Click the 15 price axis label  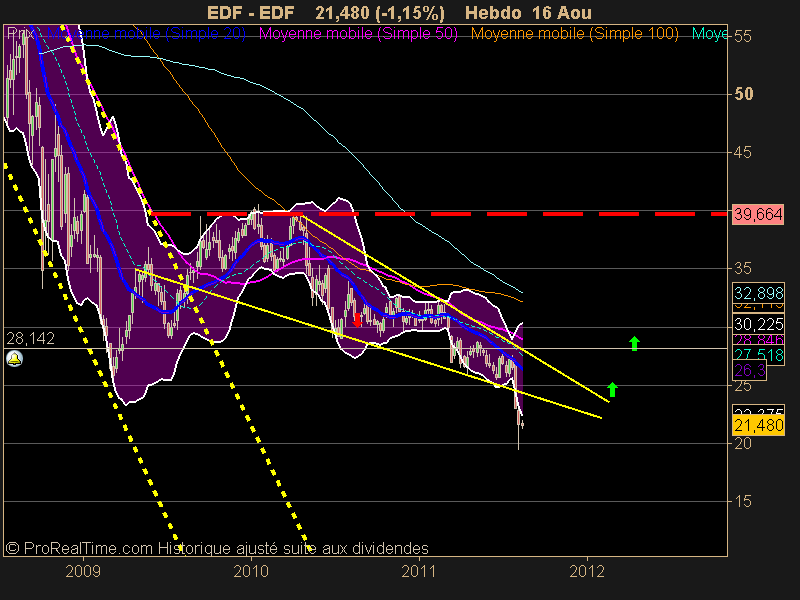click(743, 502)
